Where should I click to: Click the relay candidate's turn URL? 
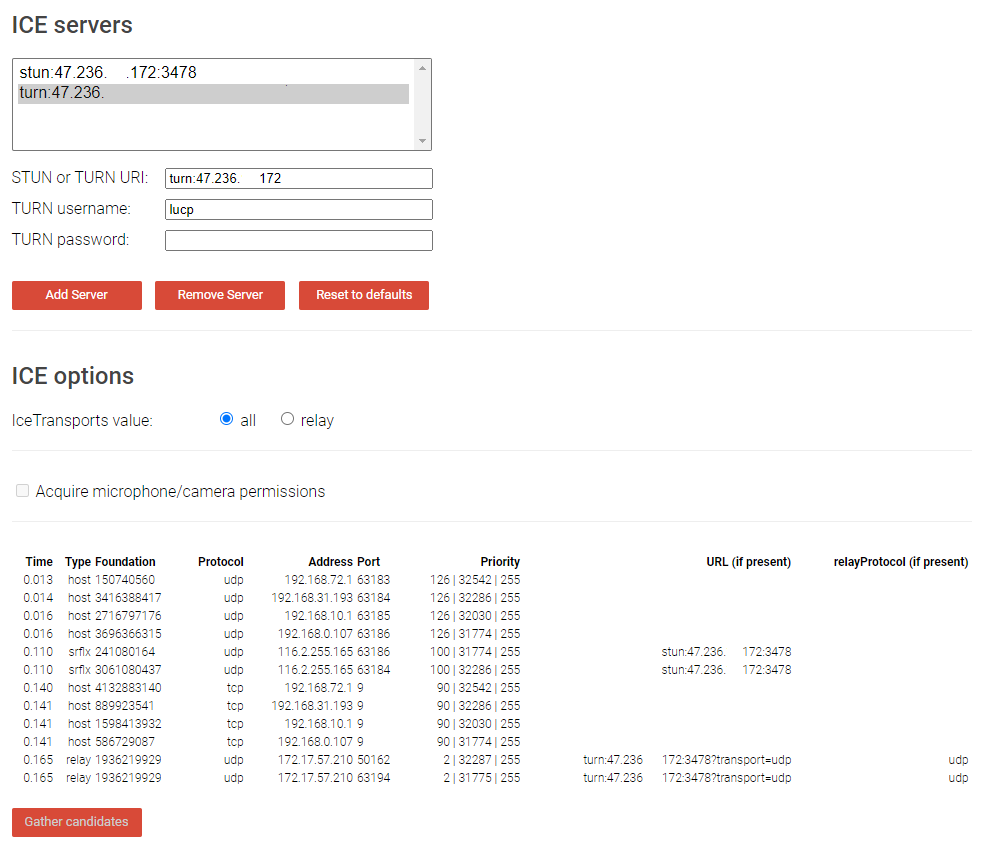pyautogui.click(x=688, y=760)
